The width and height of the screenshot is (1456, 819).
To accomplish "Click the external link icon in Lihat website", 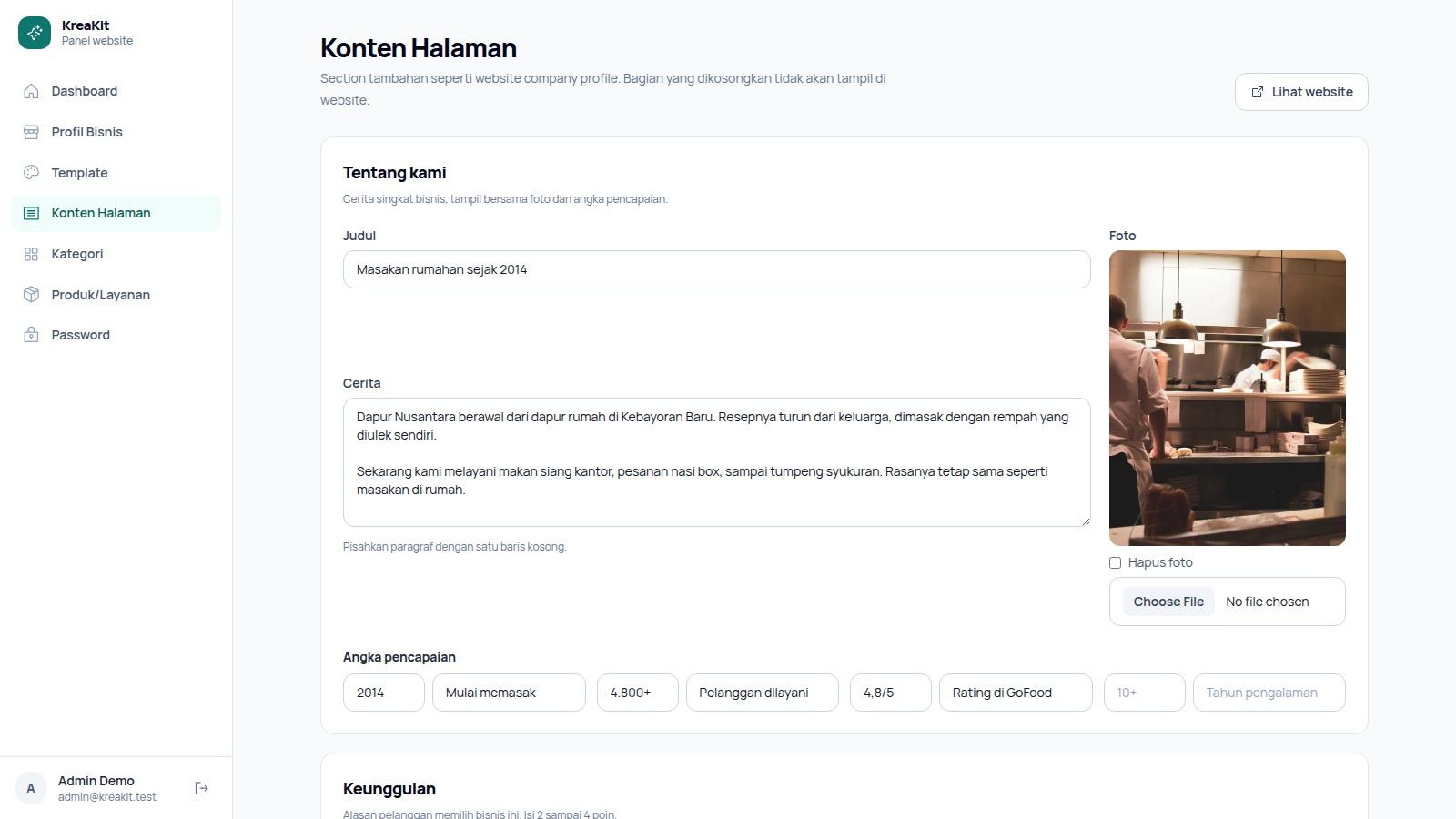I will (x=1258, y=92).
